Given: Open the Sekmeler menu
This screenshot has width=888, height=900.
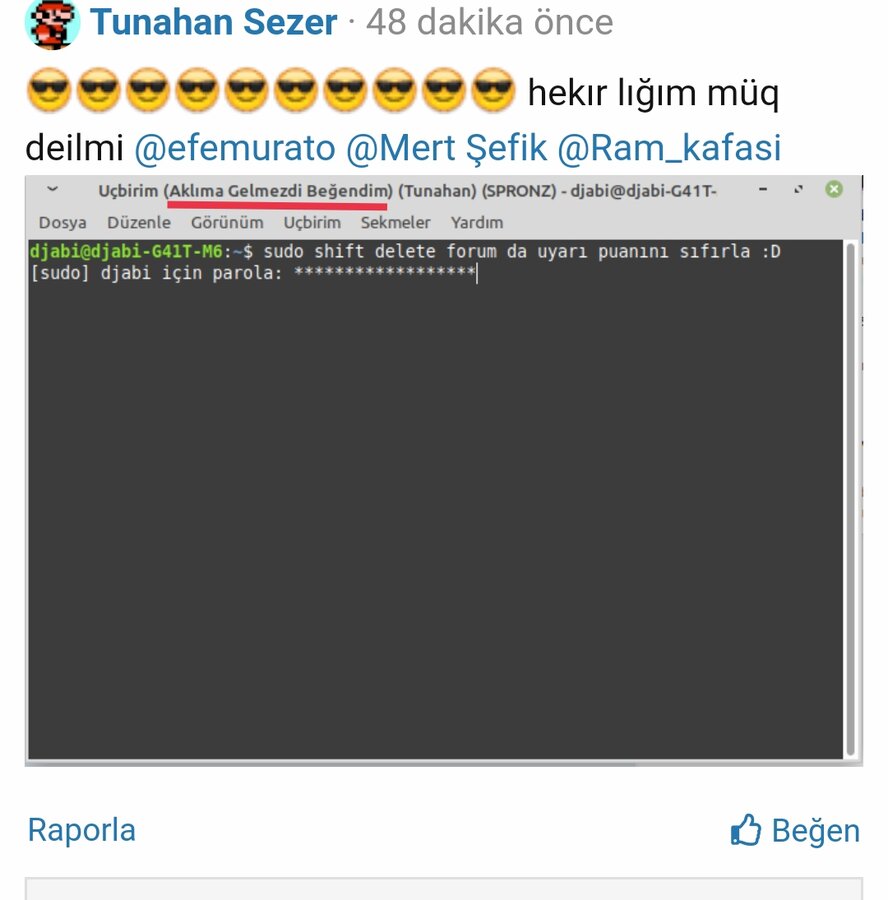Looking at the screenshot, I should [395, 223].
